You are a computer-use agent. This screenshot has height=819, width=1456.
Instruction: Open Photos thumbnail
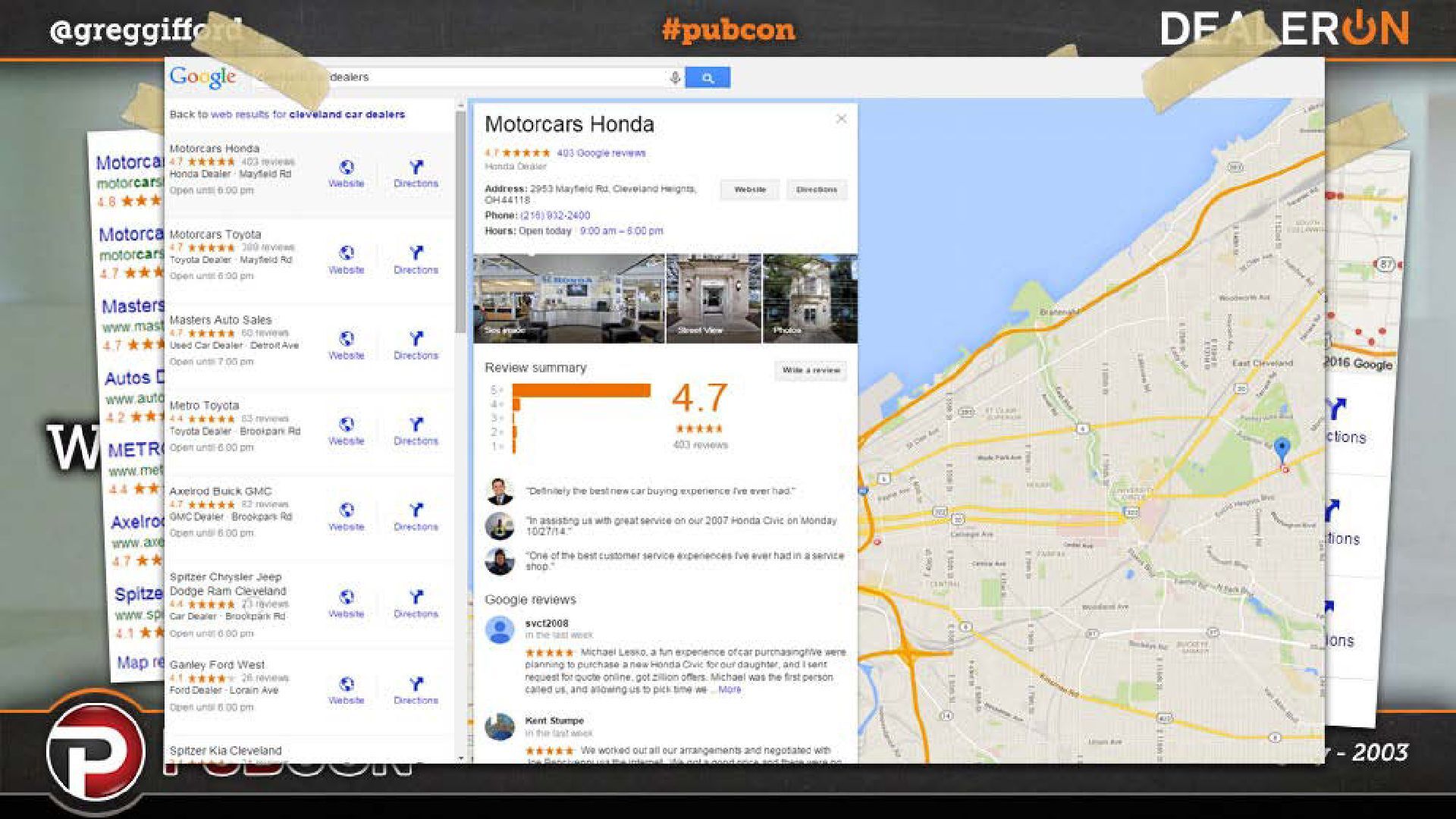click(810, 299)
